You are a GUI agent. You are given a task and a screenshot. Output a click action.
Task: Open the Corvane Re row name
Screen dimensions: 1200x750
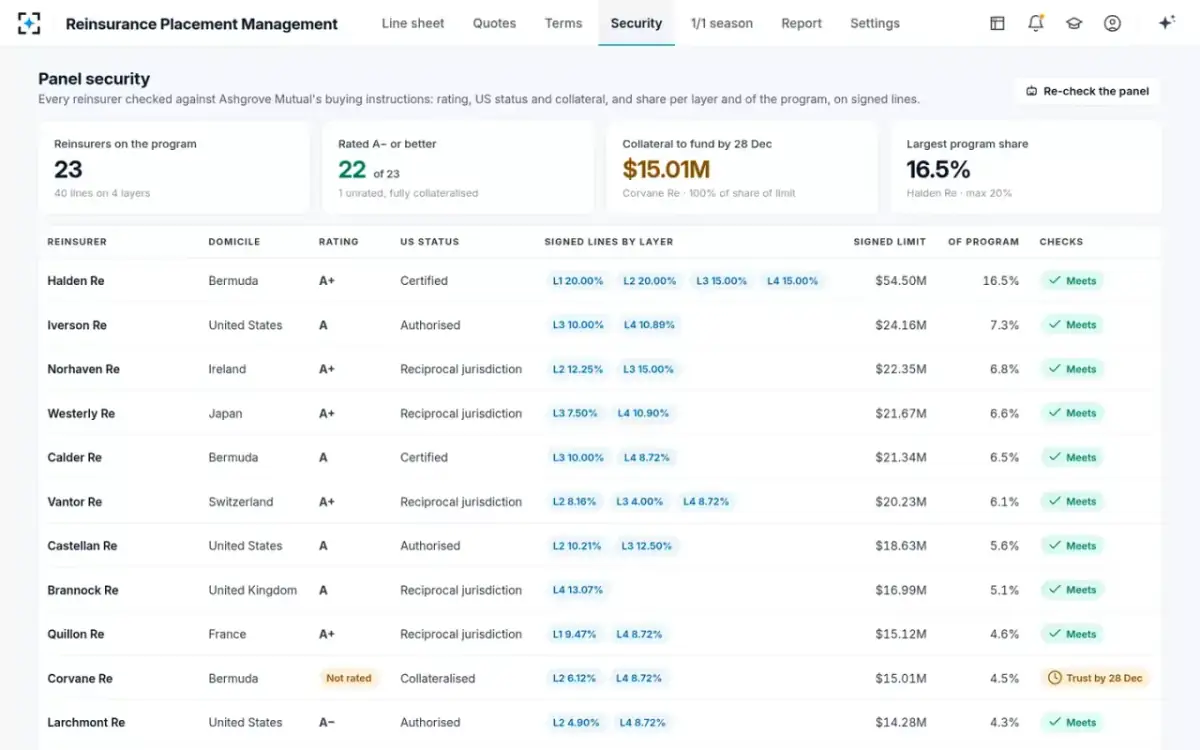click(x=80, y=678)
